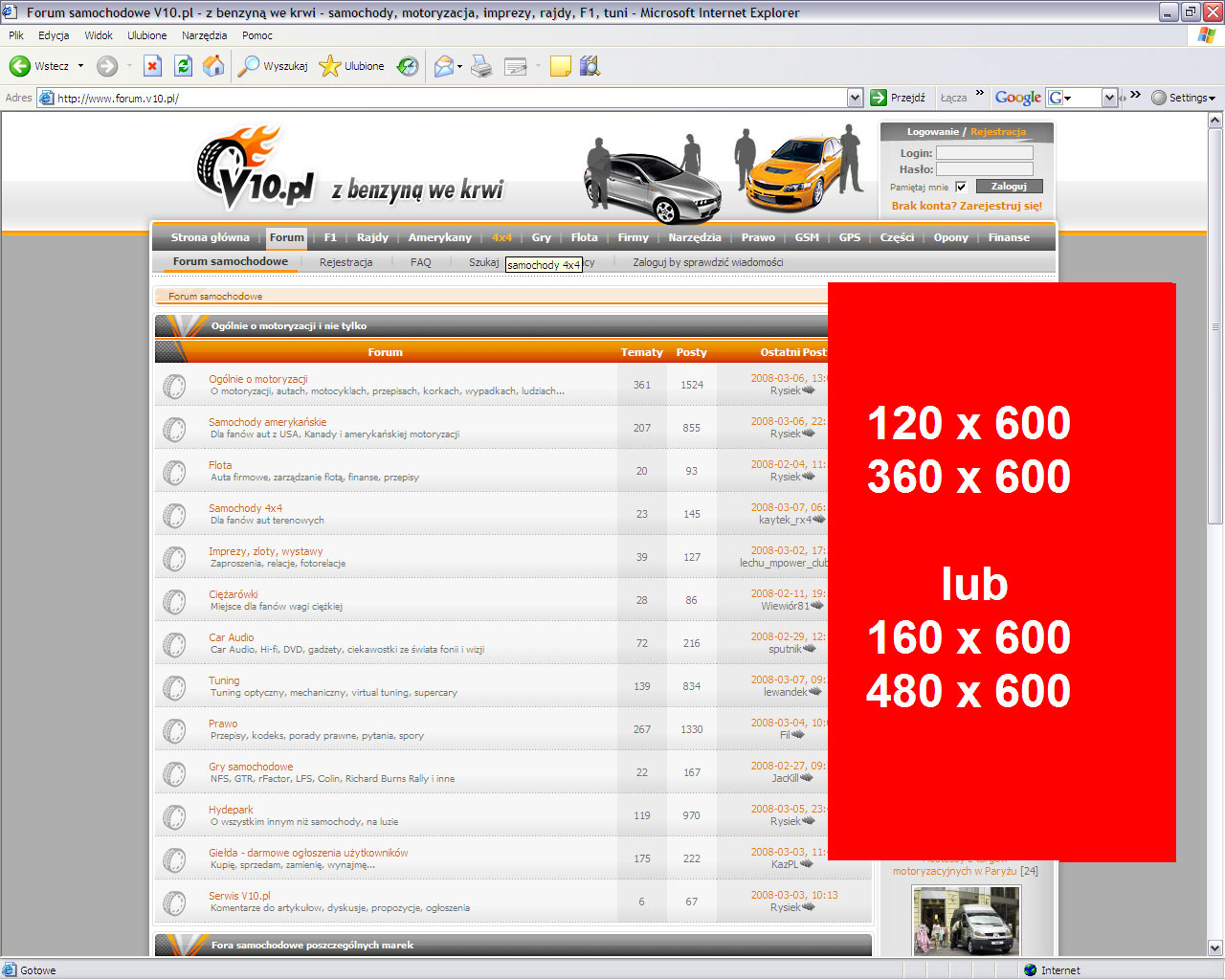
Task: Click the Internet zone status bar indicator
Action: (x=1052, y=970)
